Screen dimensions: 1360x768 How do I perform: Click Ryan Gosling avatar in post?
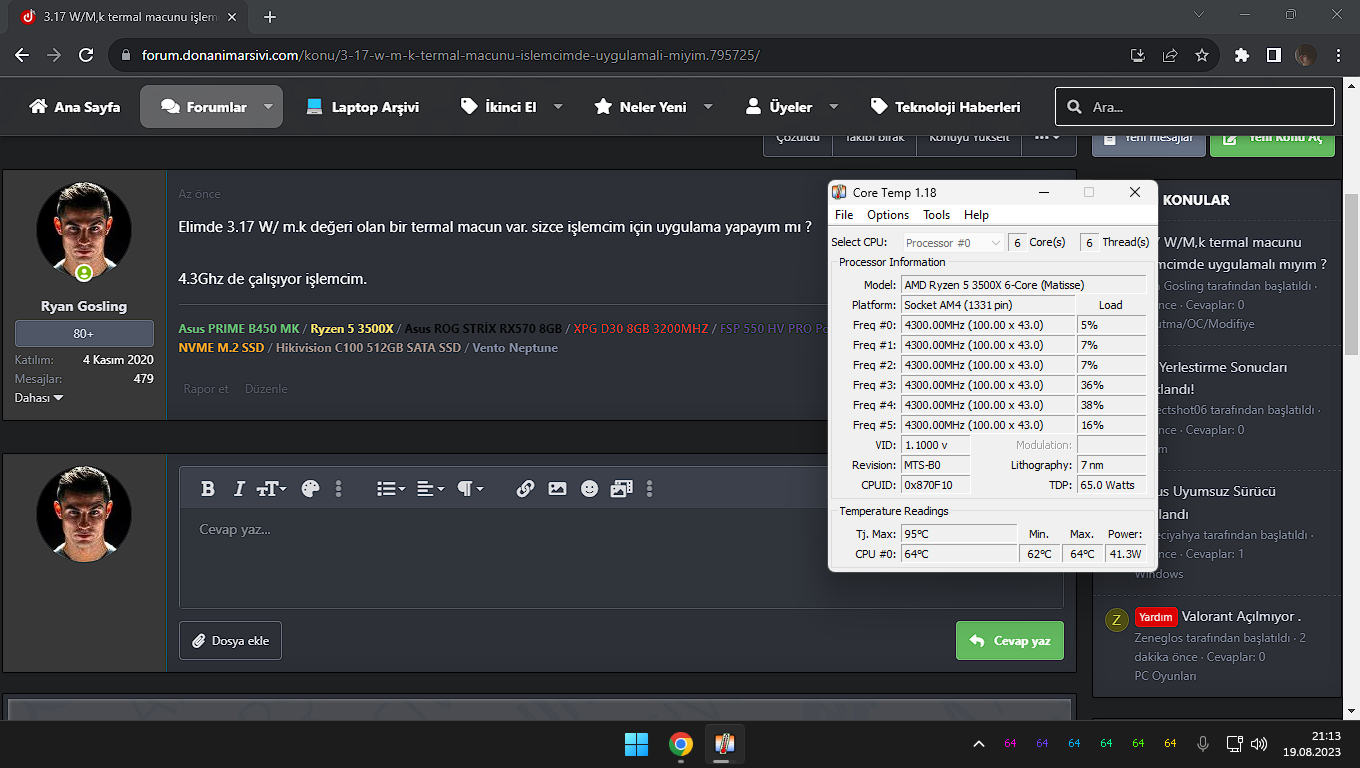[84, 230]
